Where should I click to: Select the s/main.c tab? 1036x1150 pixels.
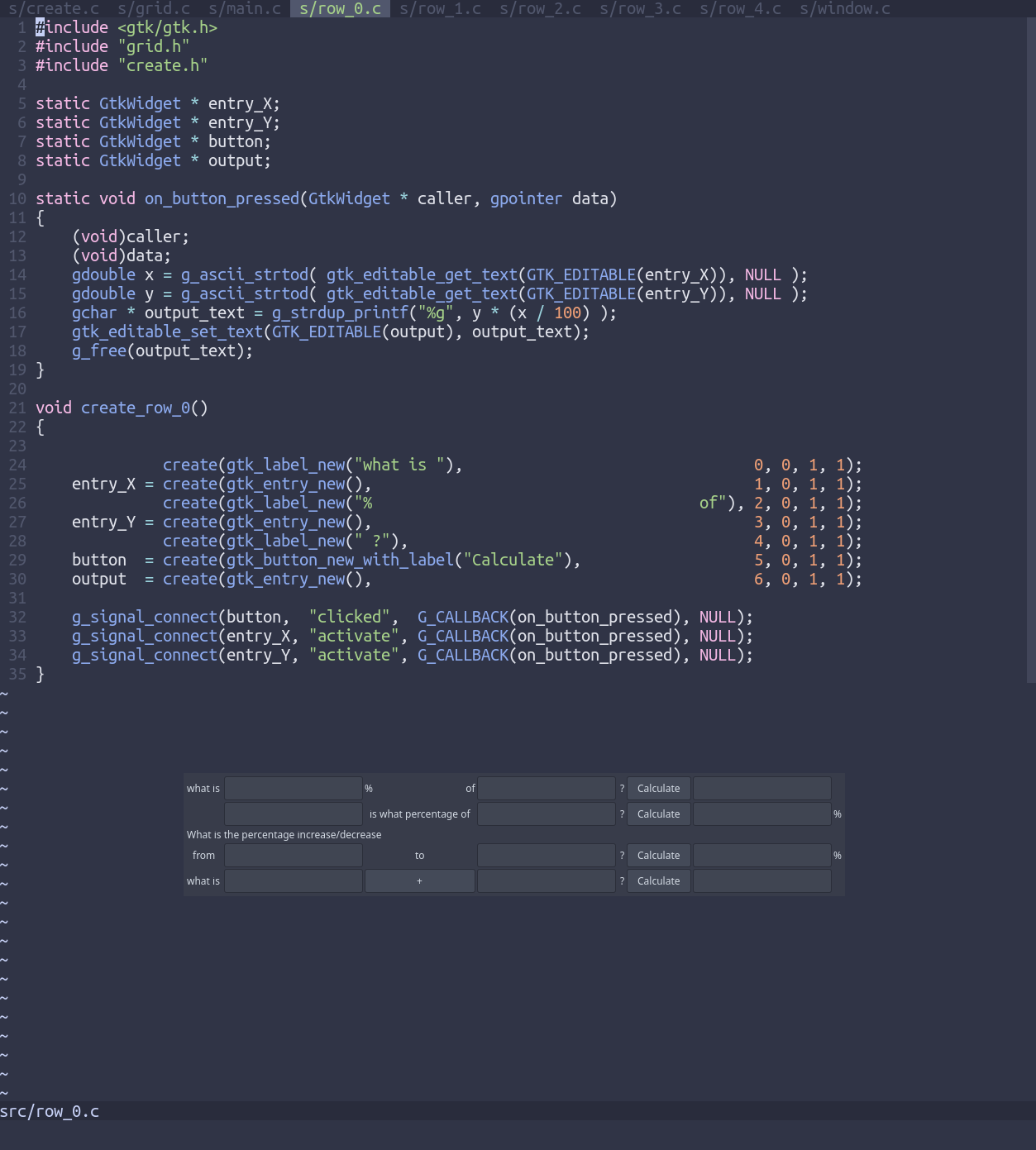click(245, 8)
